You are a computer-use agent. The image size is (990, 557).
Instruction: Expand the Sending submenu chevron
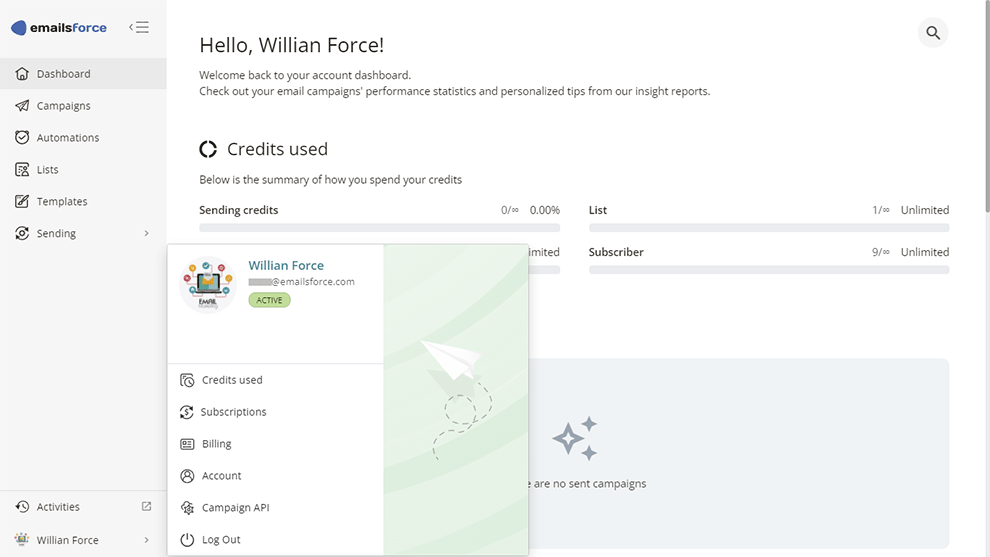pyautogui.click(x=146, y=234)
